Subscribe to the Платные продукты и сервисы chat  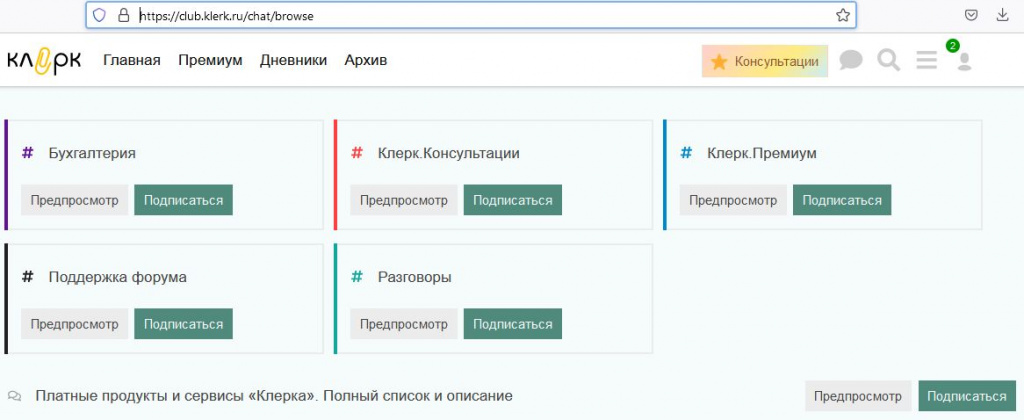pos(967,396)
